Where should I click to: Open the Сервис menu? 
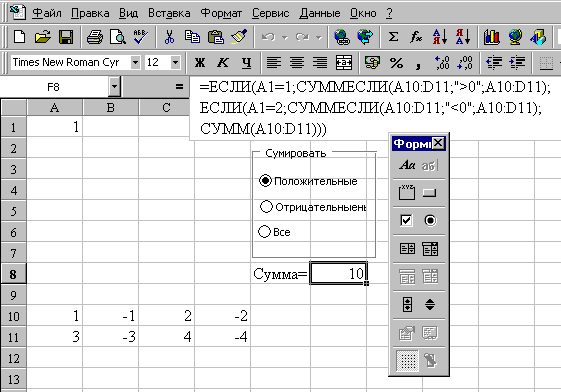[x=270, y=13]
